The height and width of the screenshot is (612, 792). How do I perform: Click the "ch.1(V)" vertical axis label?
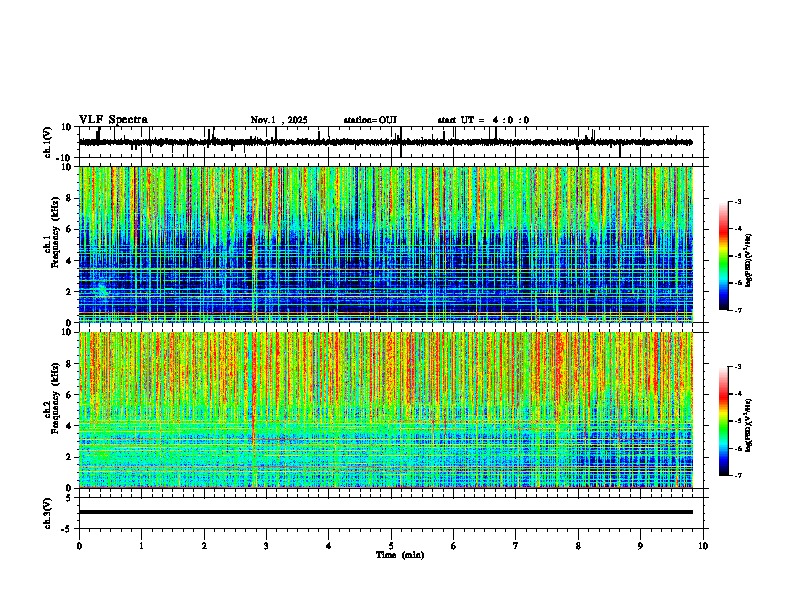[48, 142]
